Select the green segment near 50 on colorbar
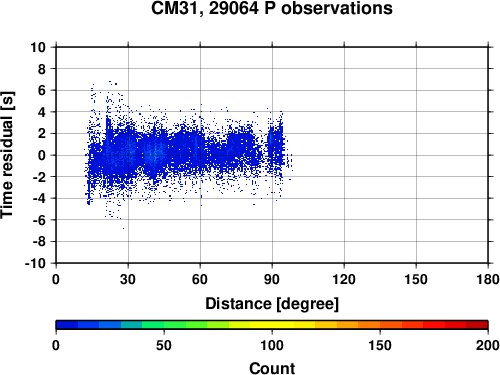The width and height of the screenshot is (500, 375). pyautogui.click(x=164, y=325)
